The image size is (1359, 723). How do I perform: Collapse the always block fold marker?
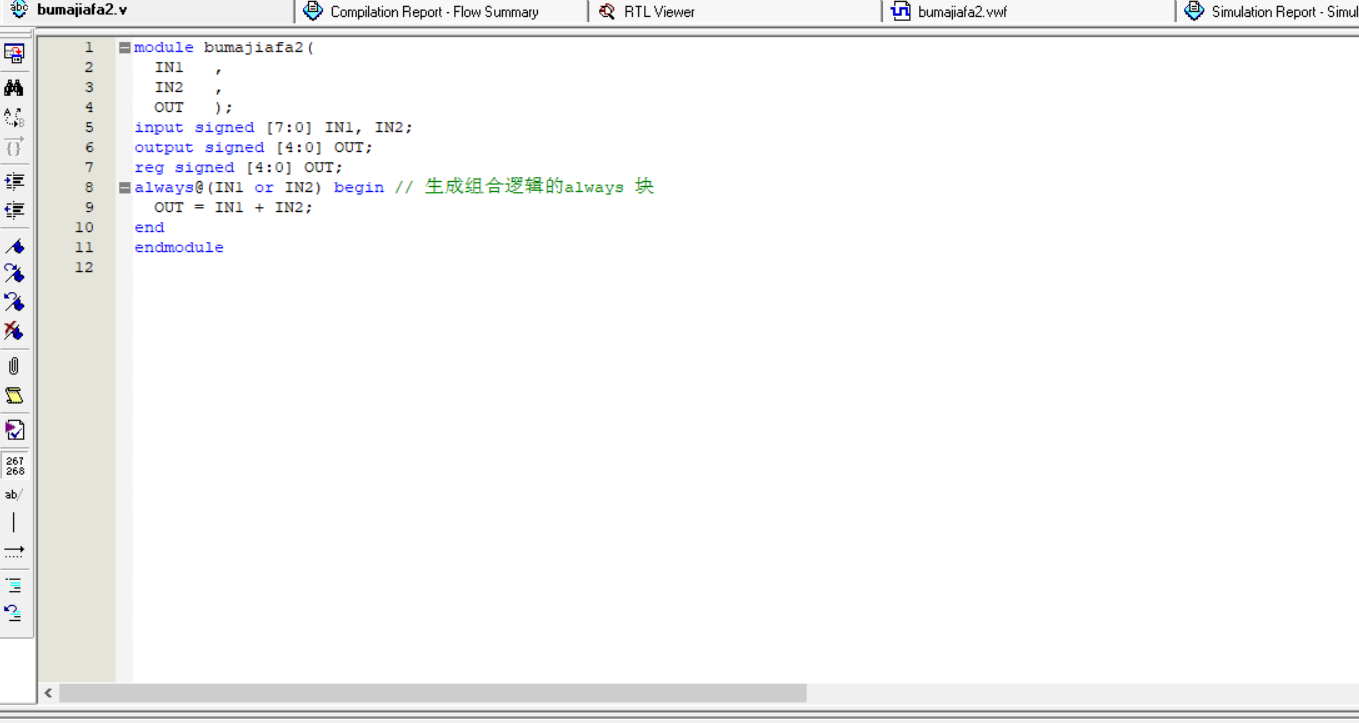pos(125,187)
